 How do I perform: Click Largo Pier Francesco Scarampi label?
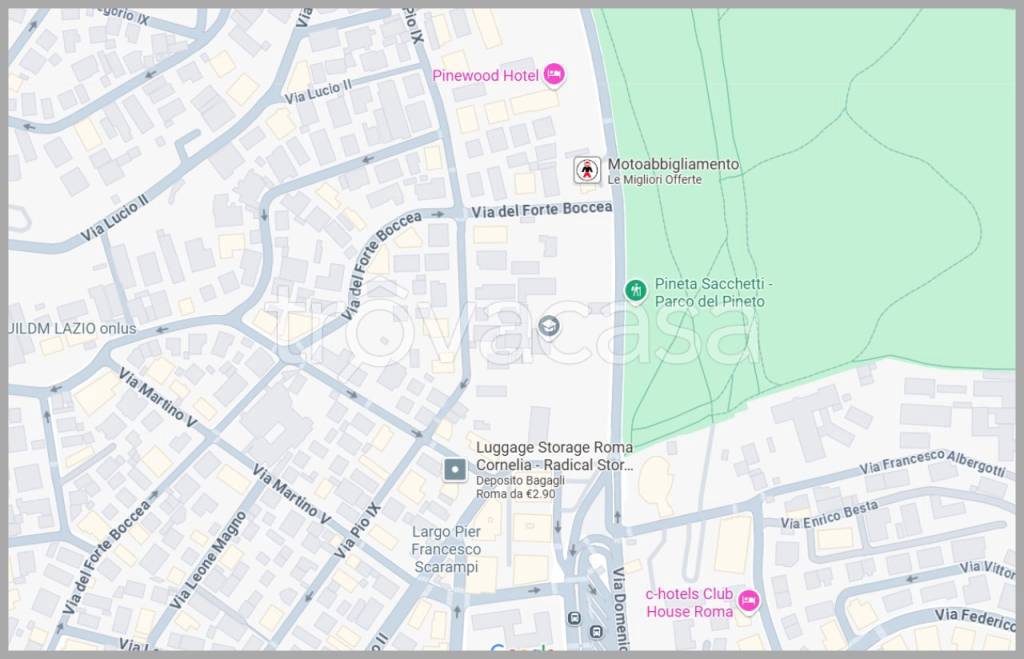click(446, 549)
